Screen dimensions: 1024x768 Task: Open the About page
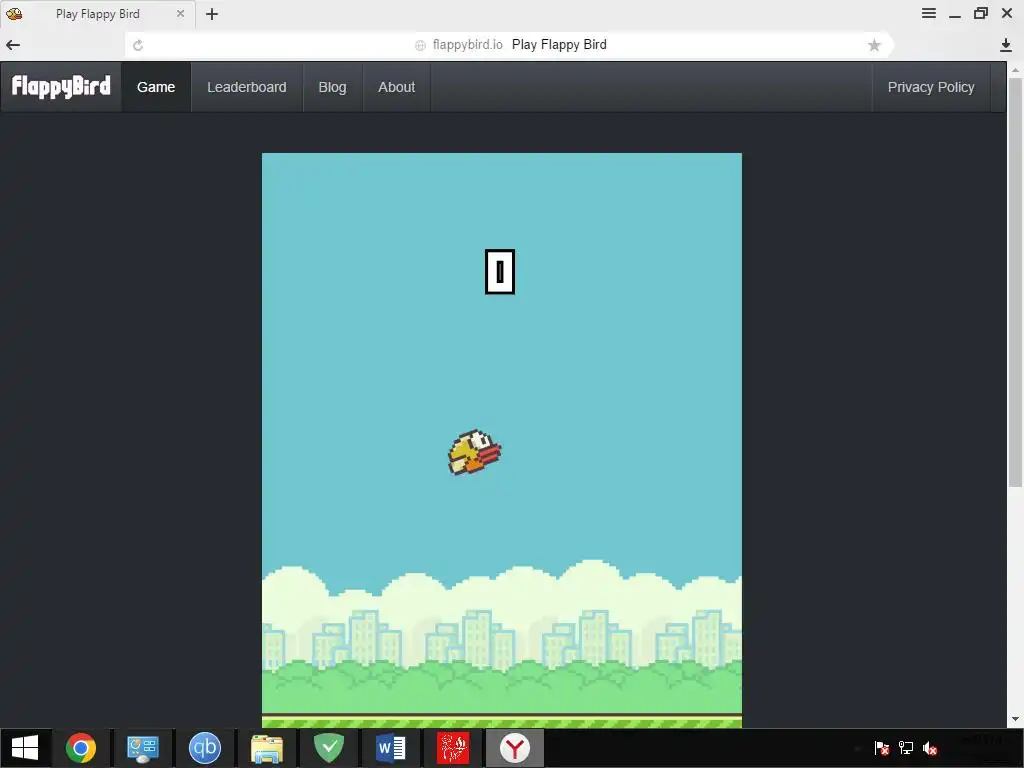396,87
